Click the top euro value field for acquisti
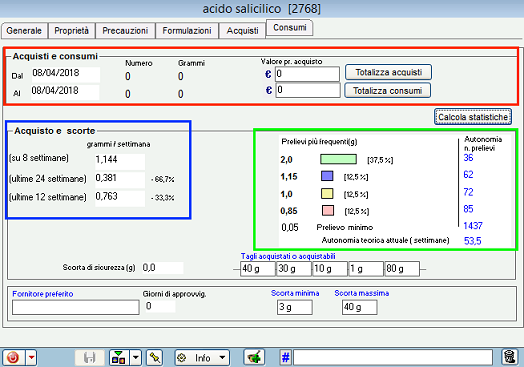Image resolution: width=524 pixels, height=367 pixels. (307, 74)
